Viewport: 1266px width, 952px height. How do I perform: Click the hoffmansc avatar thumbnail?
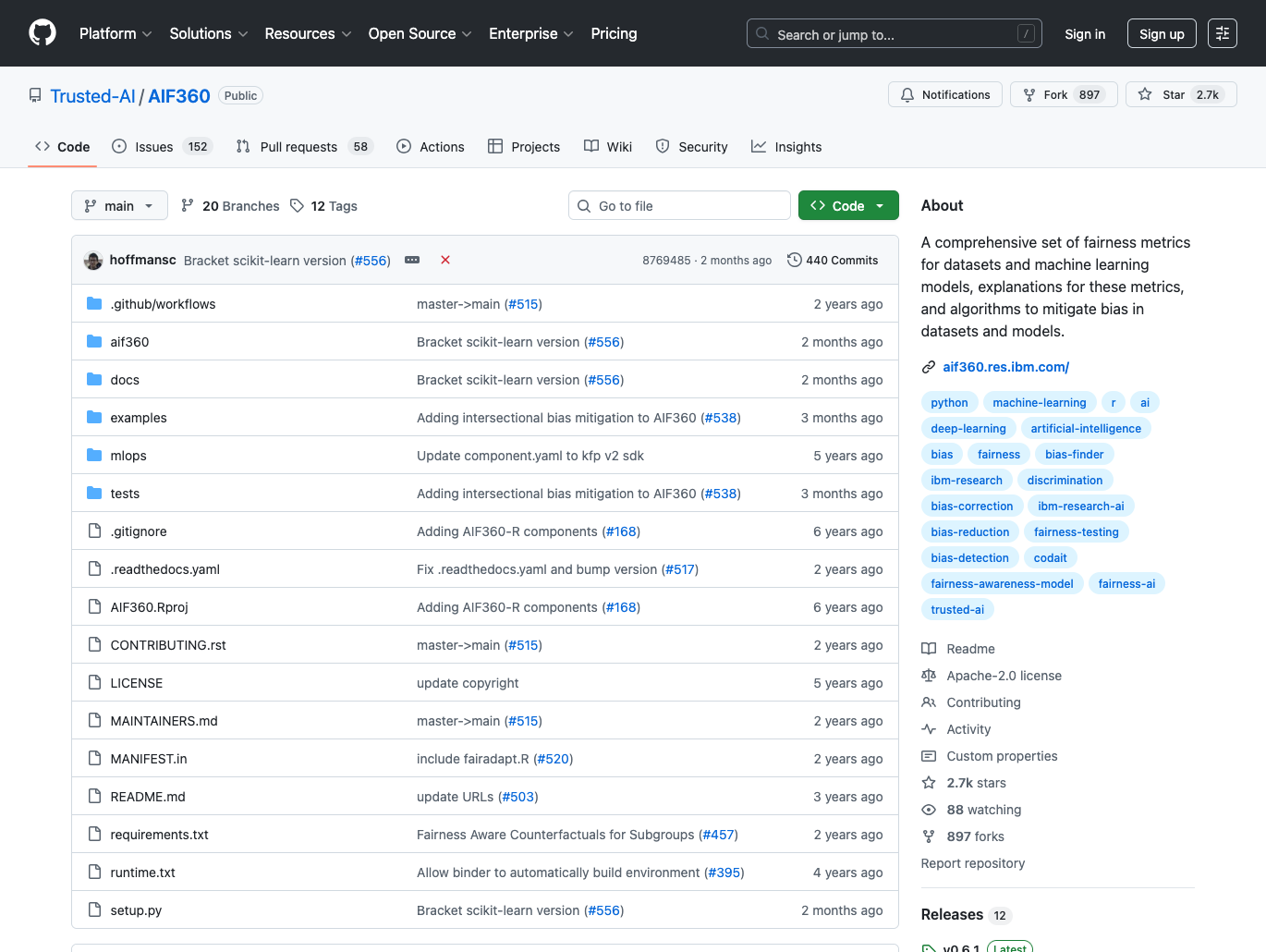coord(93,261)
